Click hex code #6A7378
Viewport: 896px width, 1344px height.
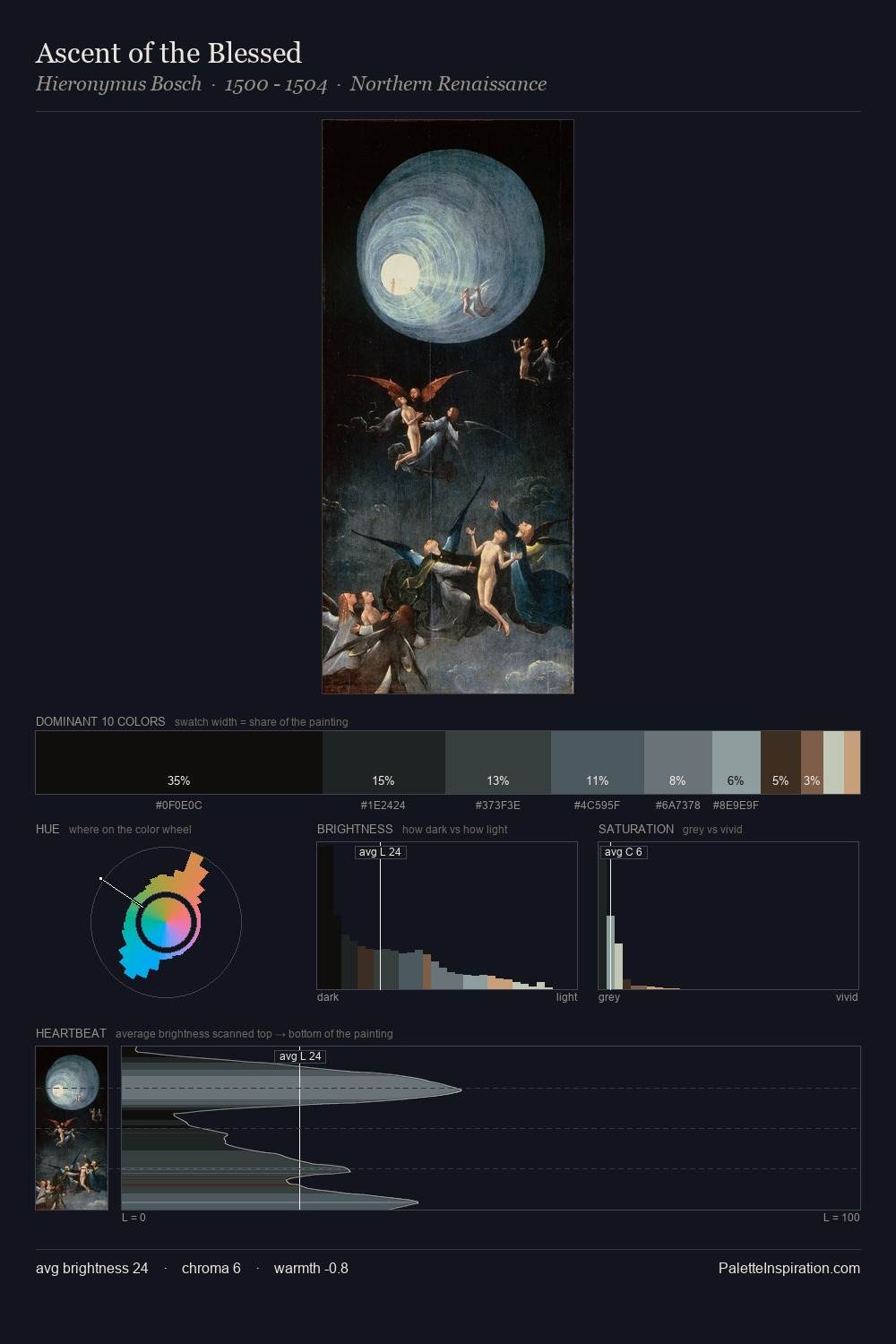678,806
